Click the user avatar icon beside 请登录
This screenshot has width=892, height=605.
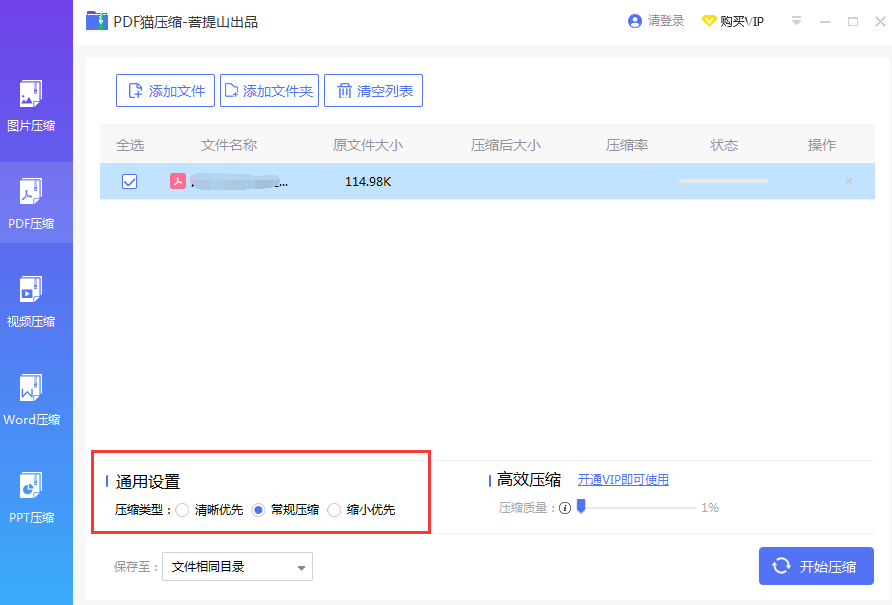pos(635,21)
